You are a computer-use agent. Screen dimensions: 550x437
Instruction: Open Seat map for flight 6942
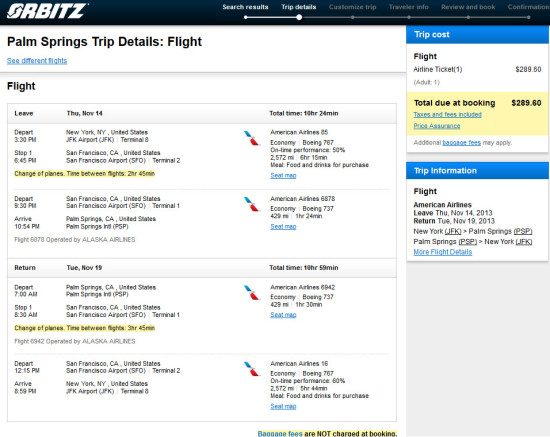coord(283,315)
